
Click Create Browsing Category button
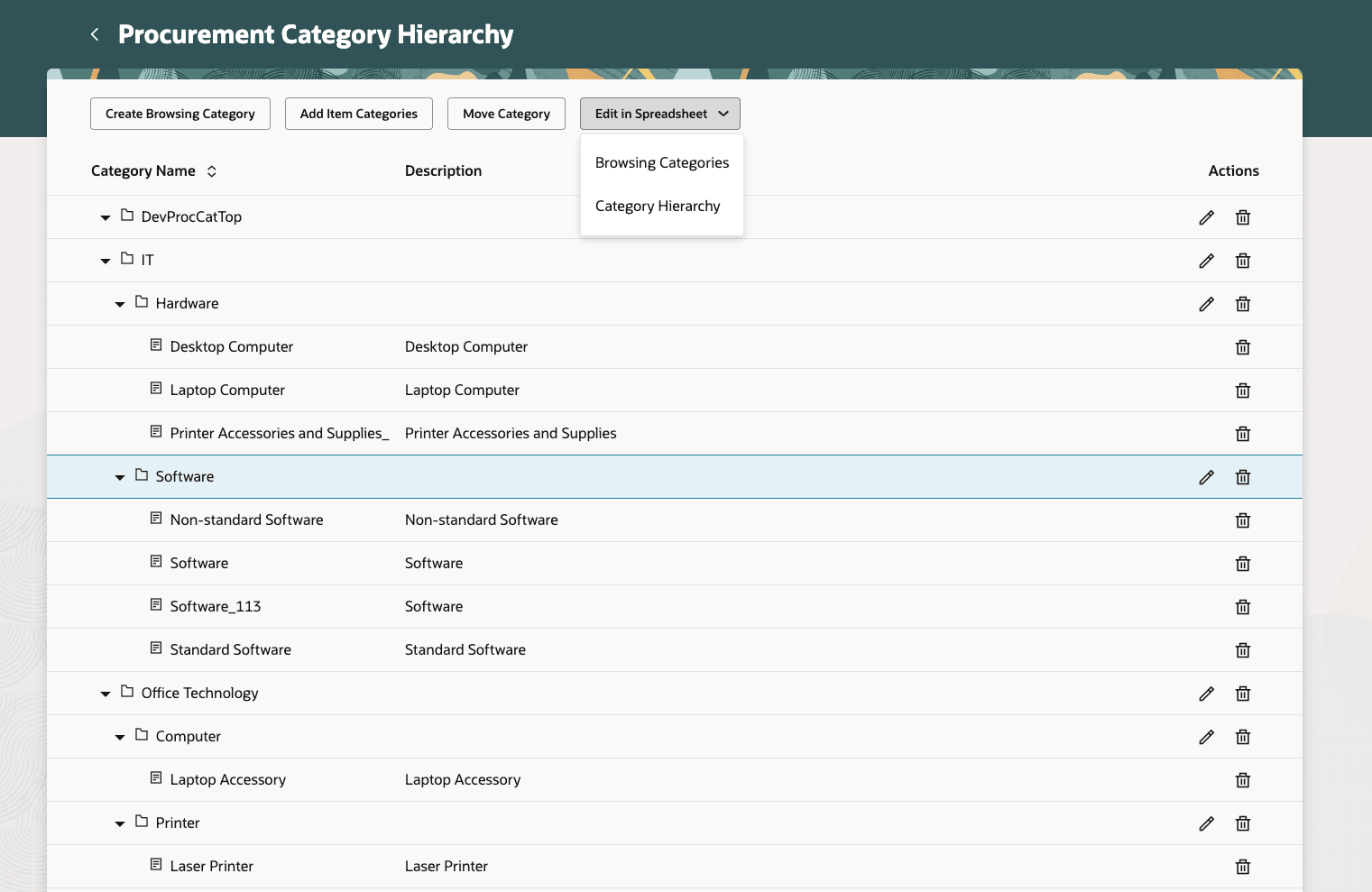(180, 114)
